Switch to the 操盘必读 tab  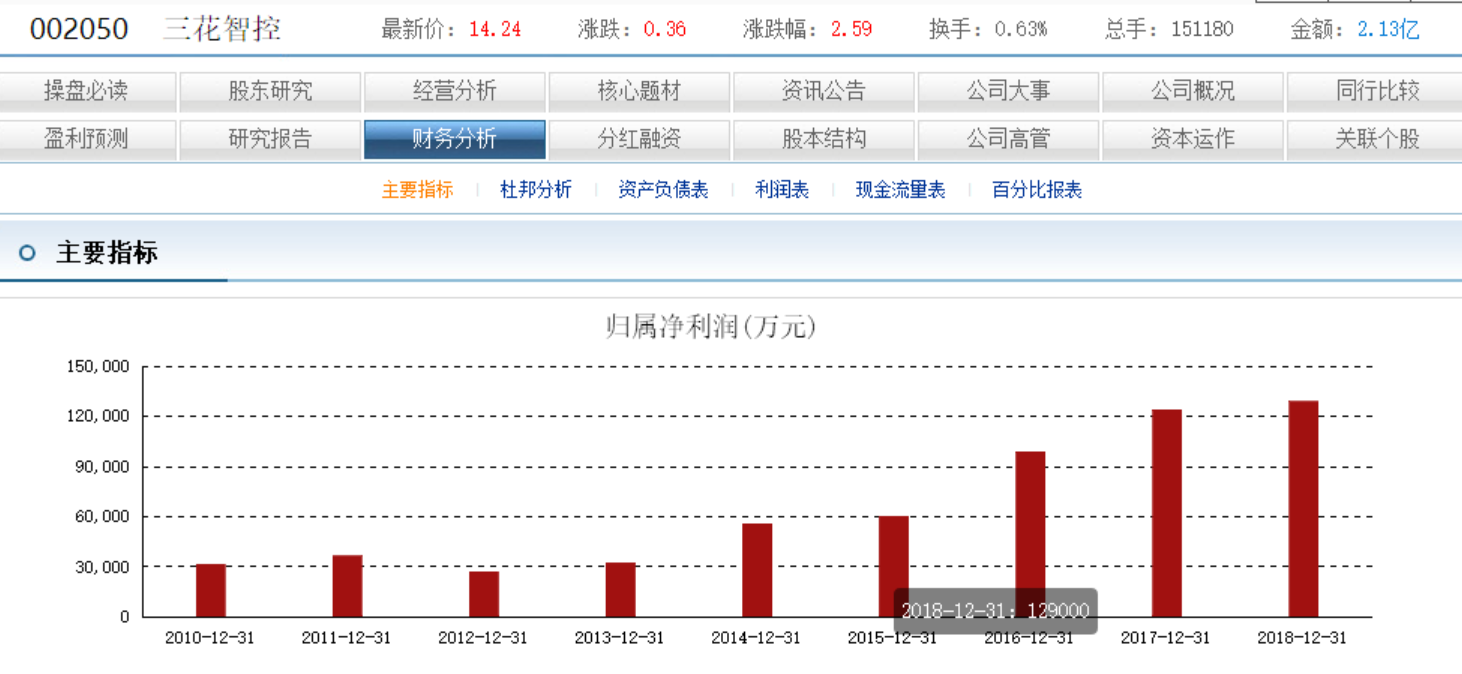pos(89,90)
